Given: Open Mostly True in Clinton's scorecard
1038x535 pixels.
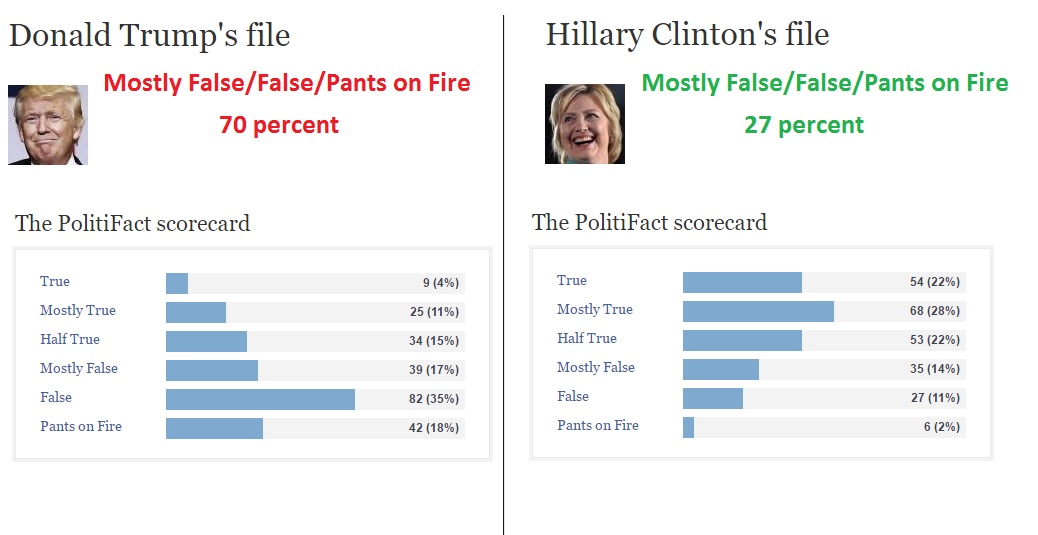Looking at the screenshot, I should (595, 310).
